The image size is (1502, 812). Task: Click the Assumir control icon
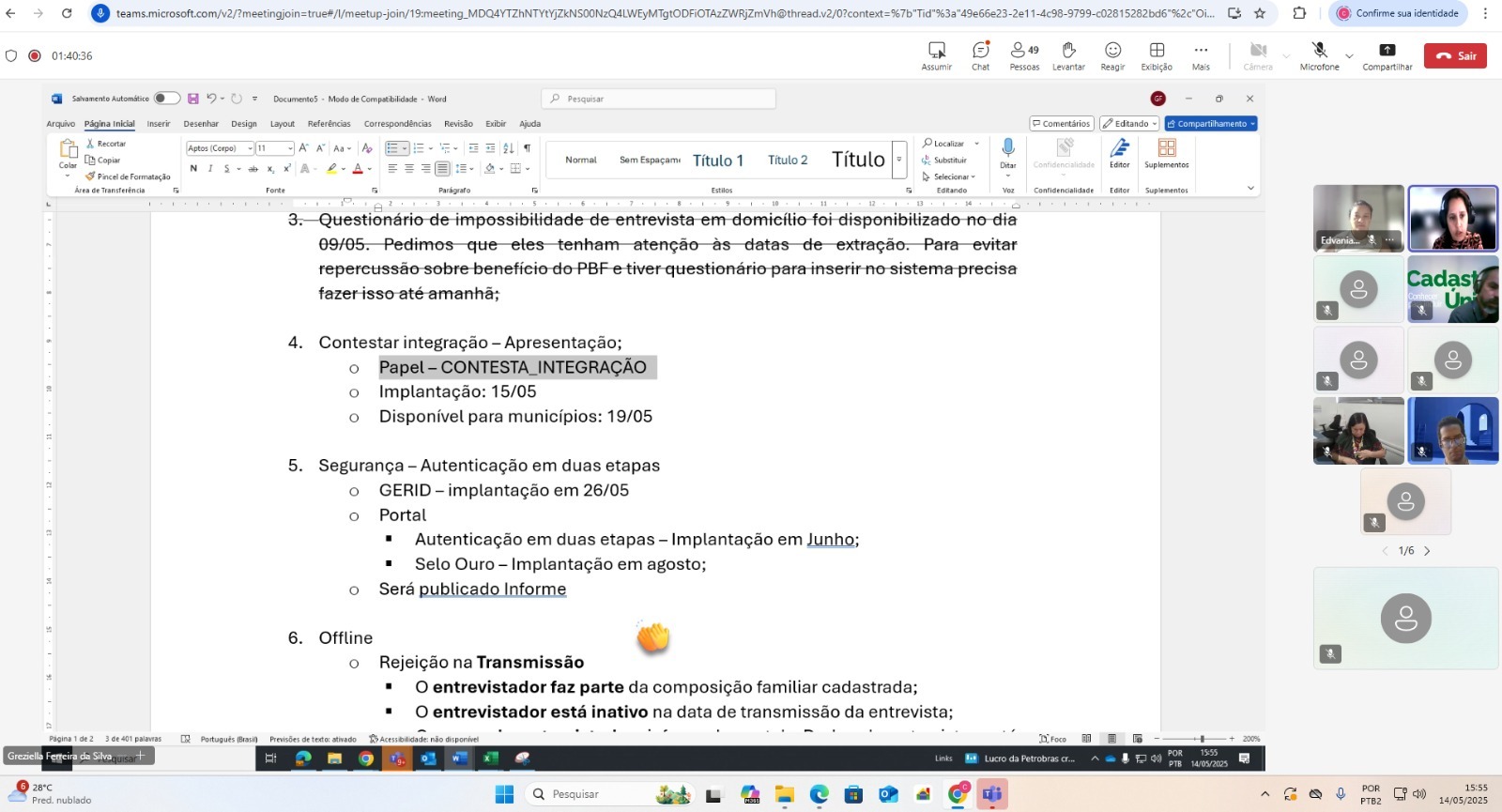pos(936,55)
